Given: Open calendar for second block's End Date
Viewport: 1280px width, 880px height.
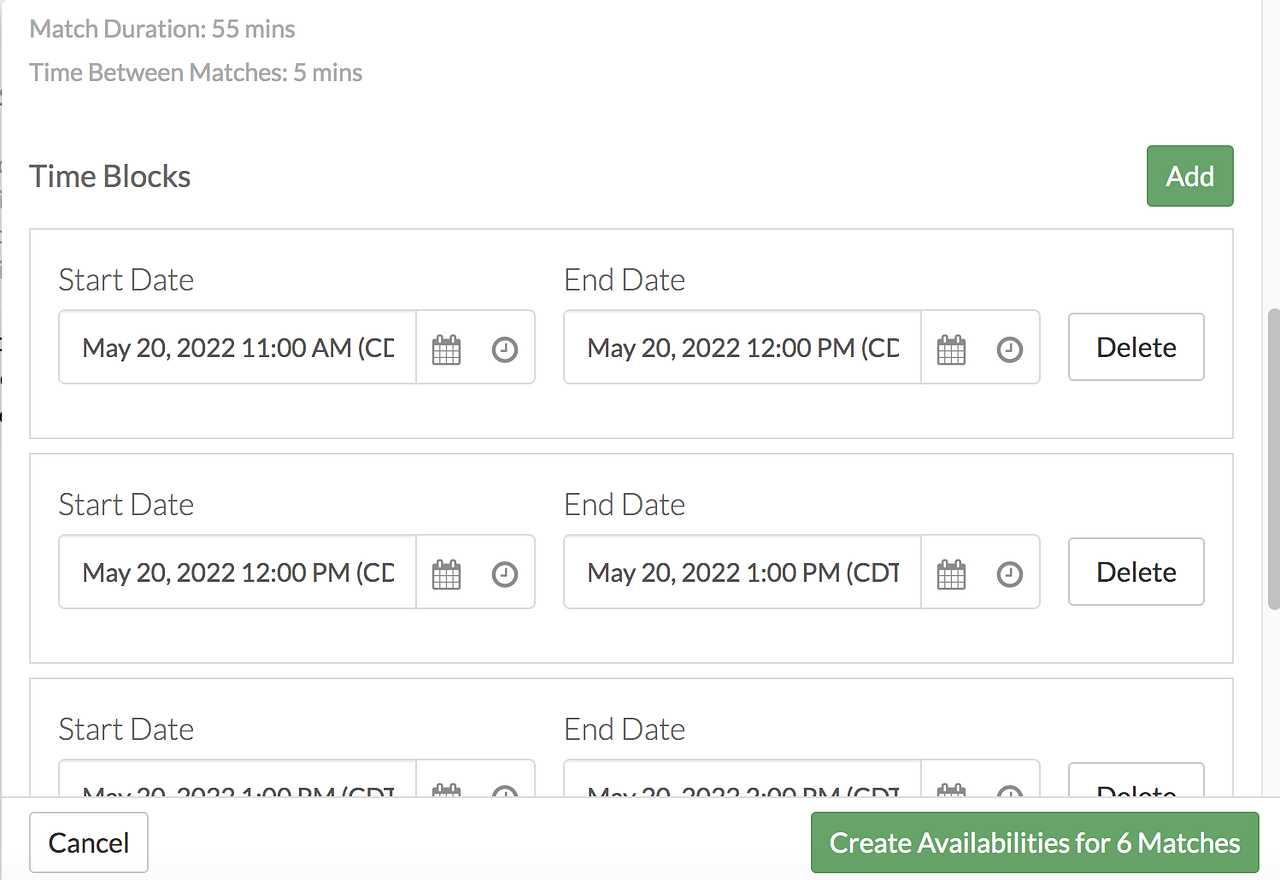Looking at the screenshot, I should click(x=951, y=574).
